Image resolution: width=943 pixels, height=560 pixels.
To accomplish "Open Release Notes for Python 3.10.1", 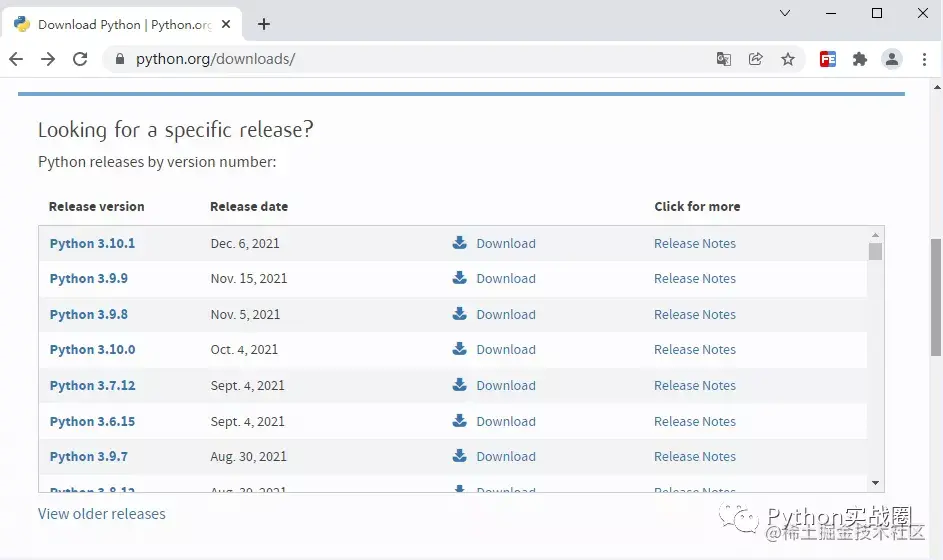I will click(x=695, y=244).
